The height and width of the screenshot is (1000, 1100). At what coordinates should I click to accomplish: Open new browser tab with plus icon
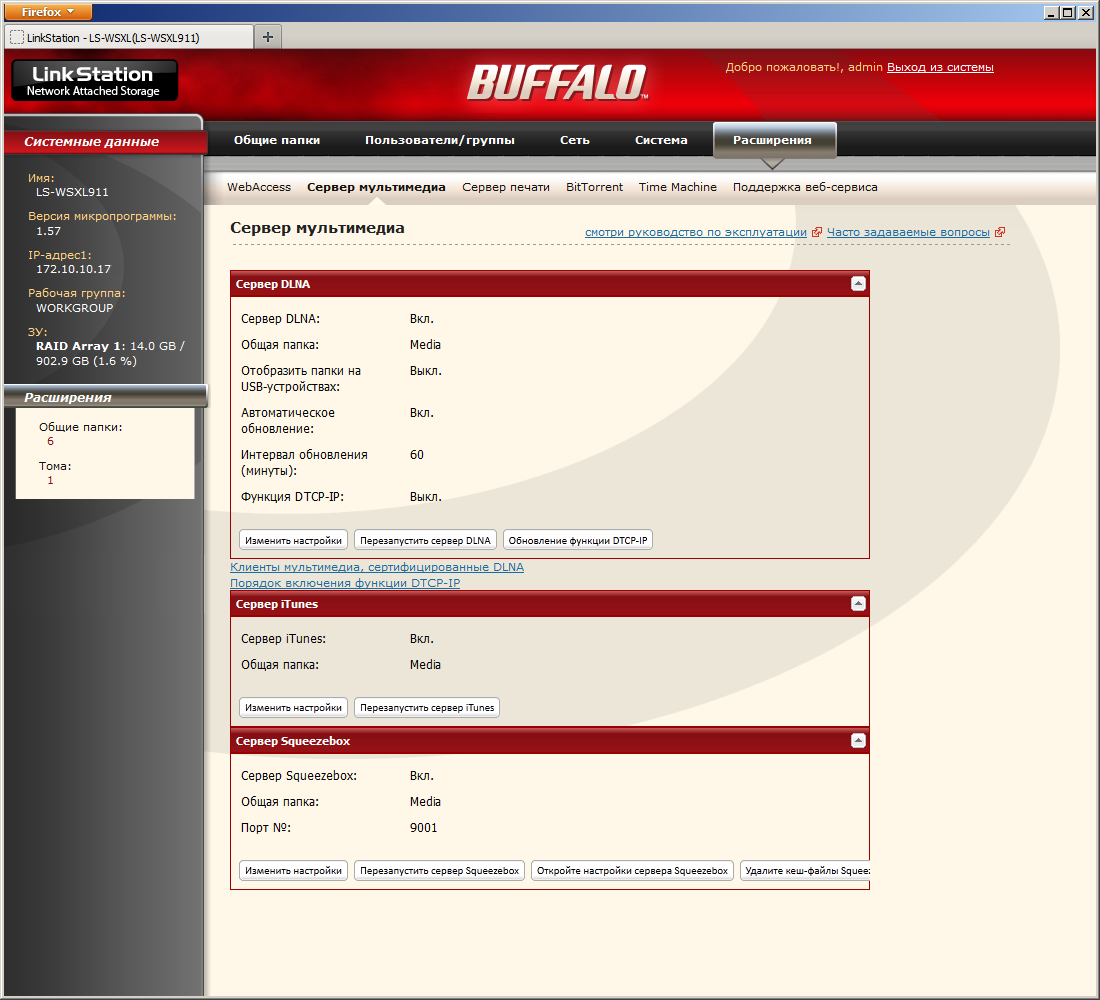coord(268,36)
